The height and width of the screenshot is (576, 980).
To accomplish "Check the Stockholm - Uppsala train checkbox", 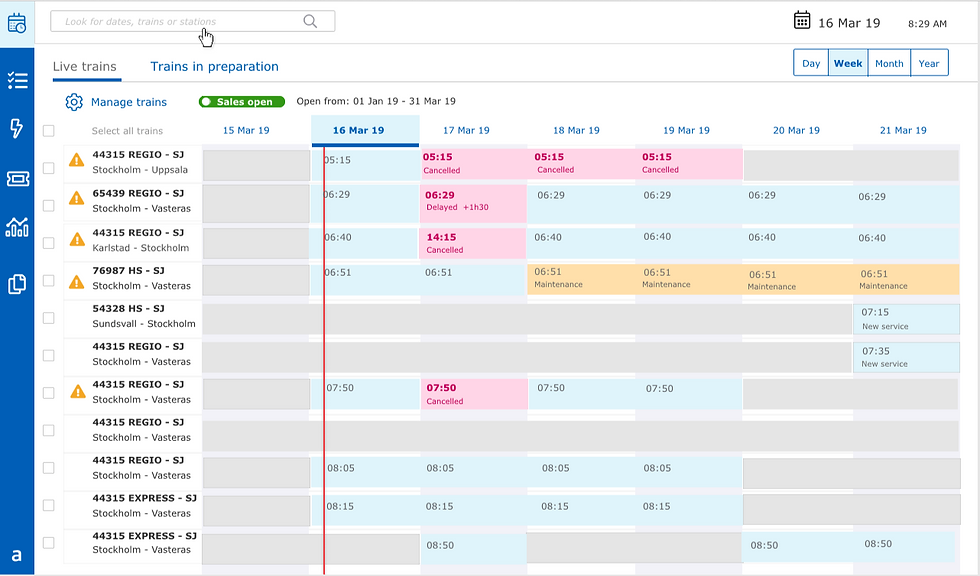I will (49, 168).
